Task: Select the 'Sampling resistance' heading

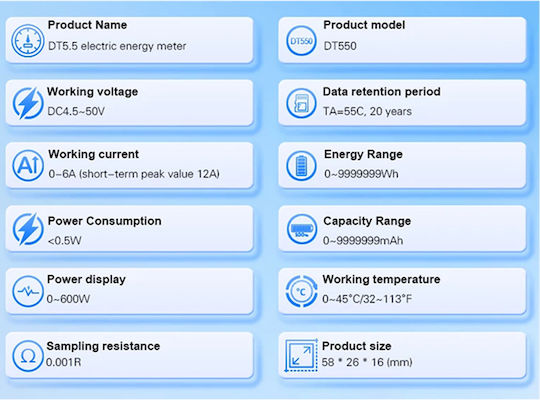Action: [103, 346]
